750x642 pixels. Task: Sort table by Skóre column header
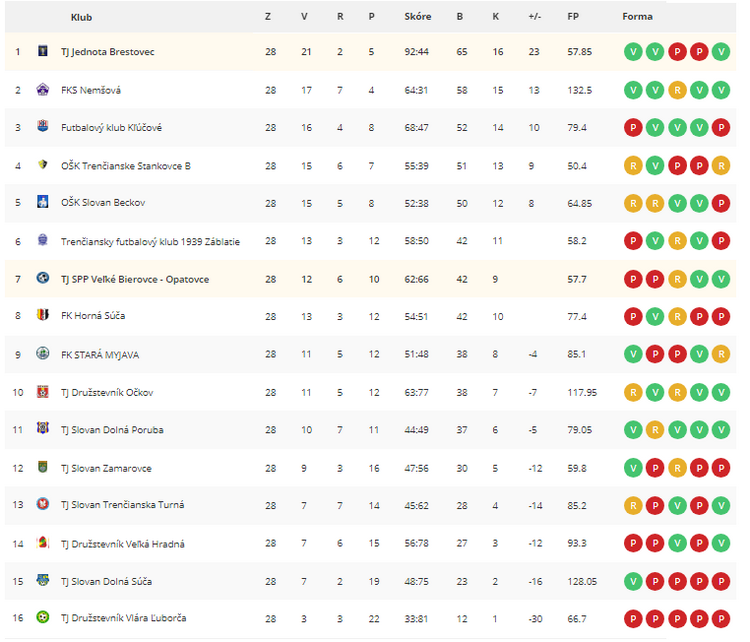[x=418, y=16]
